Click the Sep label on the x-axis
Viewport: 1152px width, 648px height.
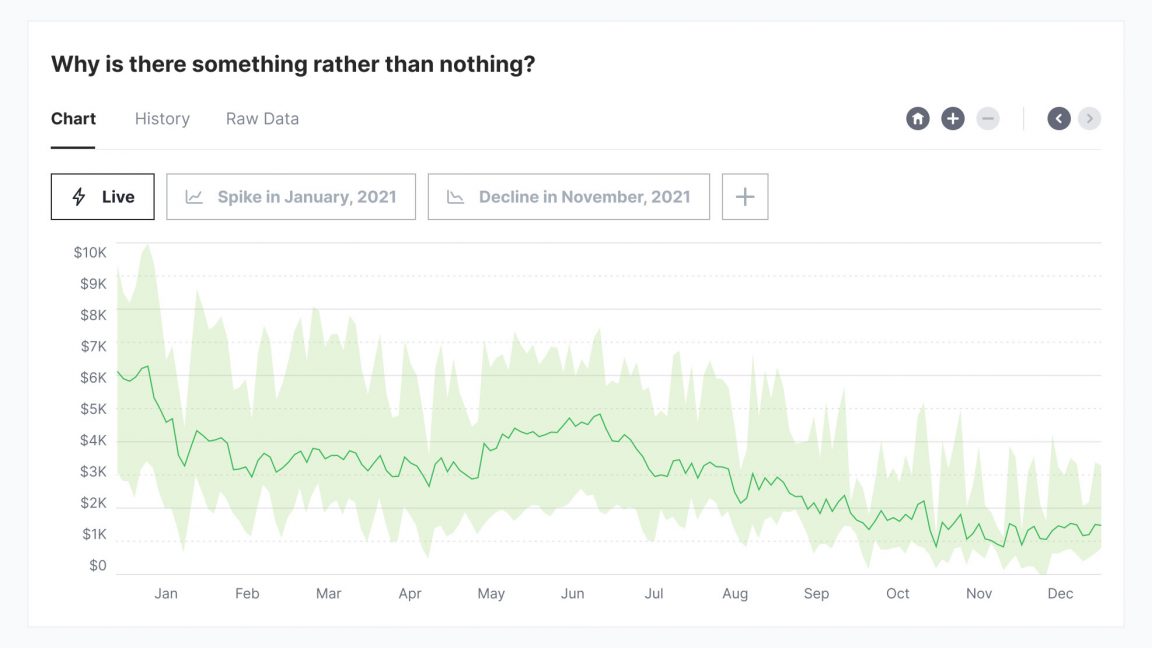pos(816,594)
